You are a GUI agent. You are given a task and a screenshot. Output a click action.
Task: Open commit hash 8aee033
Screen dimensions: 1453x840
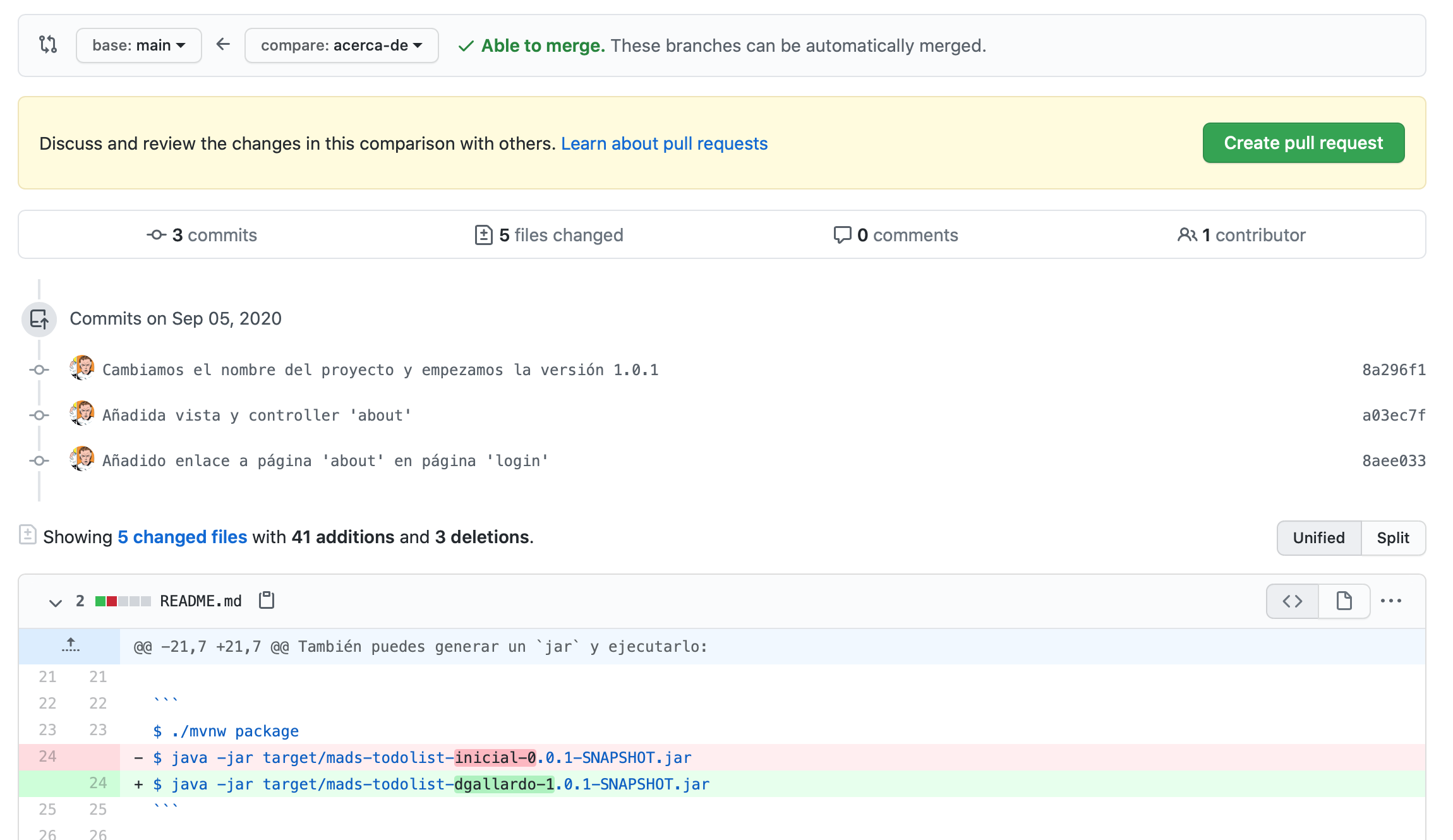click(1394, 461)
